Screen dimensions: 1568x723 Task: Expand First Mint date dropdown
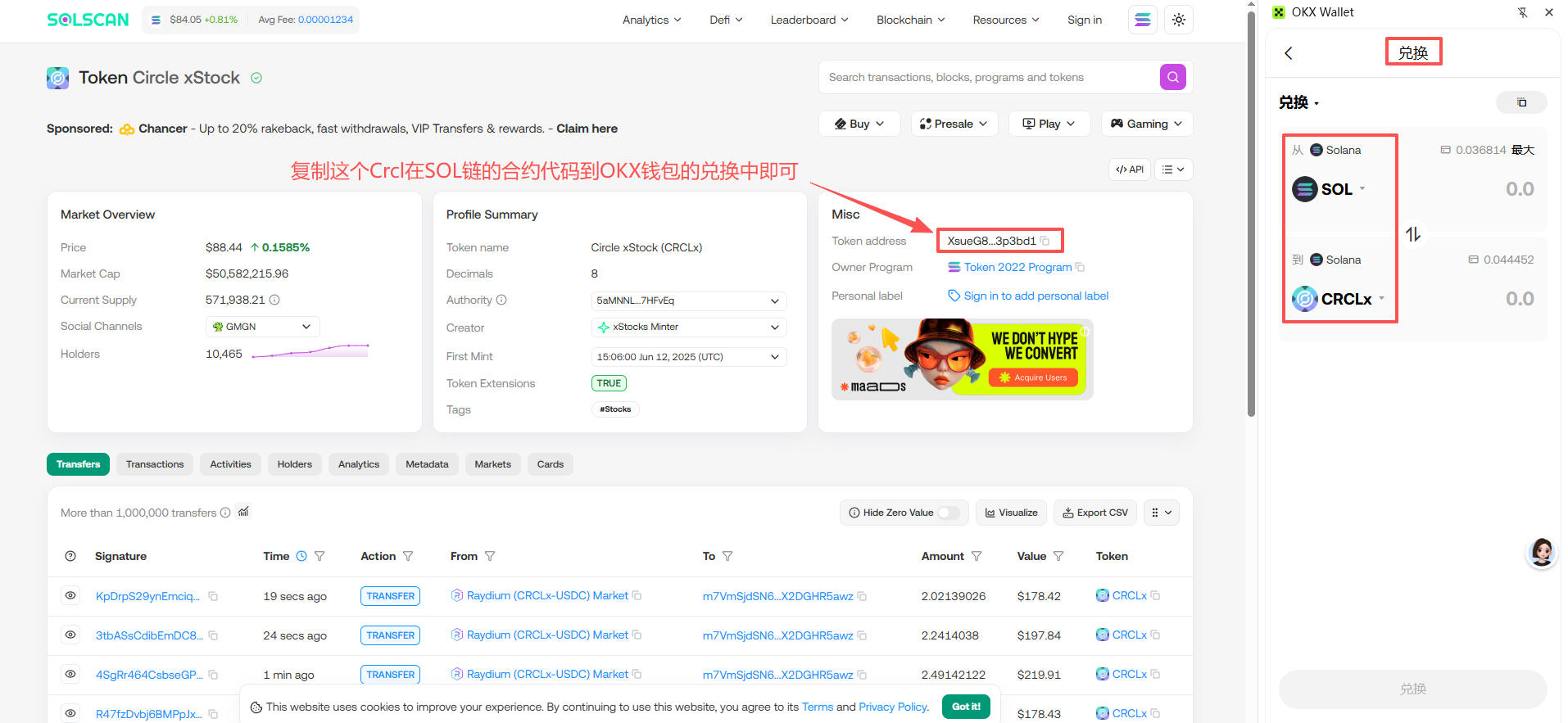[688, 356]
